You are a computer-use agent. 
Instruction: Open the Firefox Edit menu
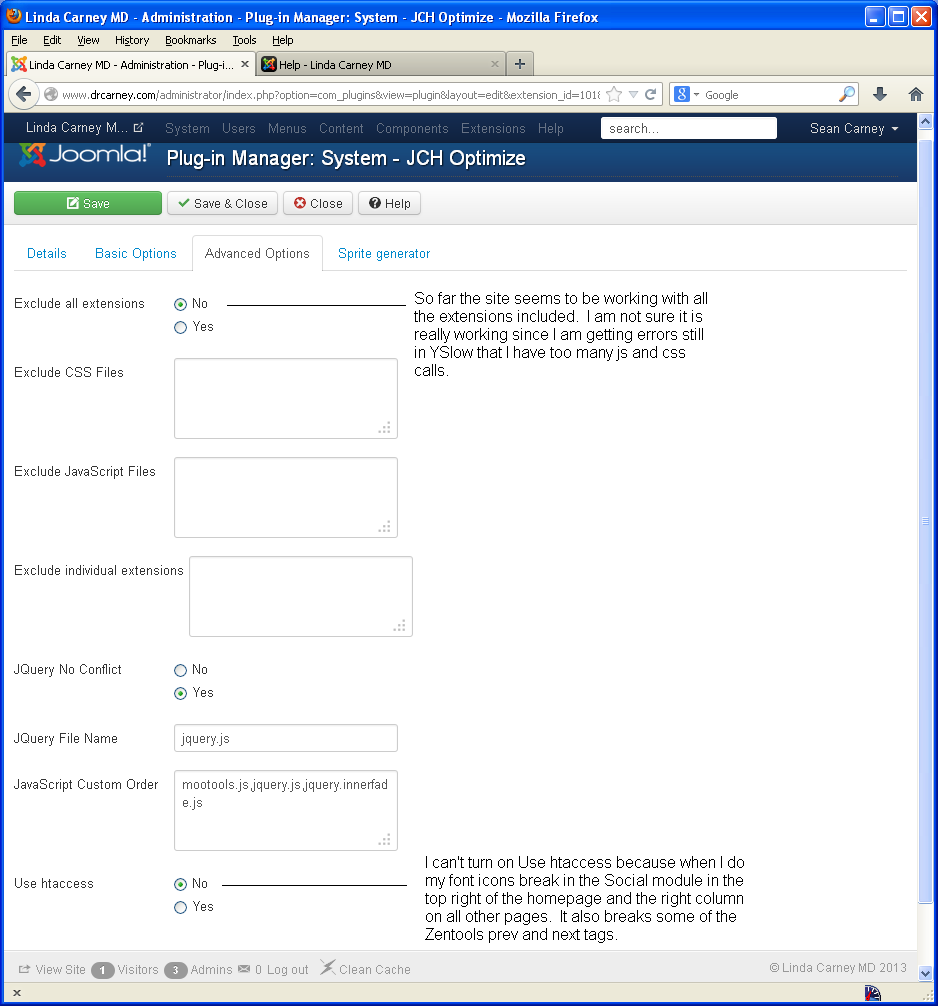coord(52,40)
